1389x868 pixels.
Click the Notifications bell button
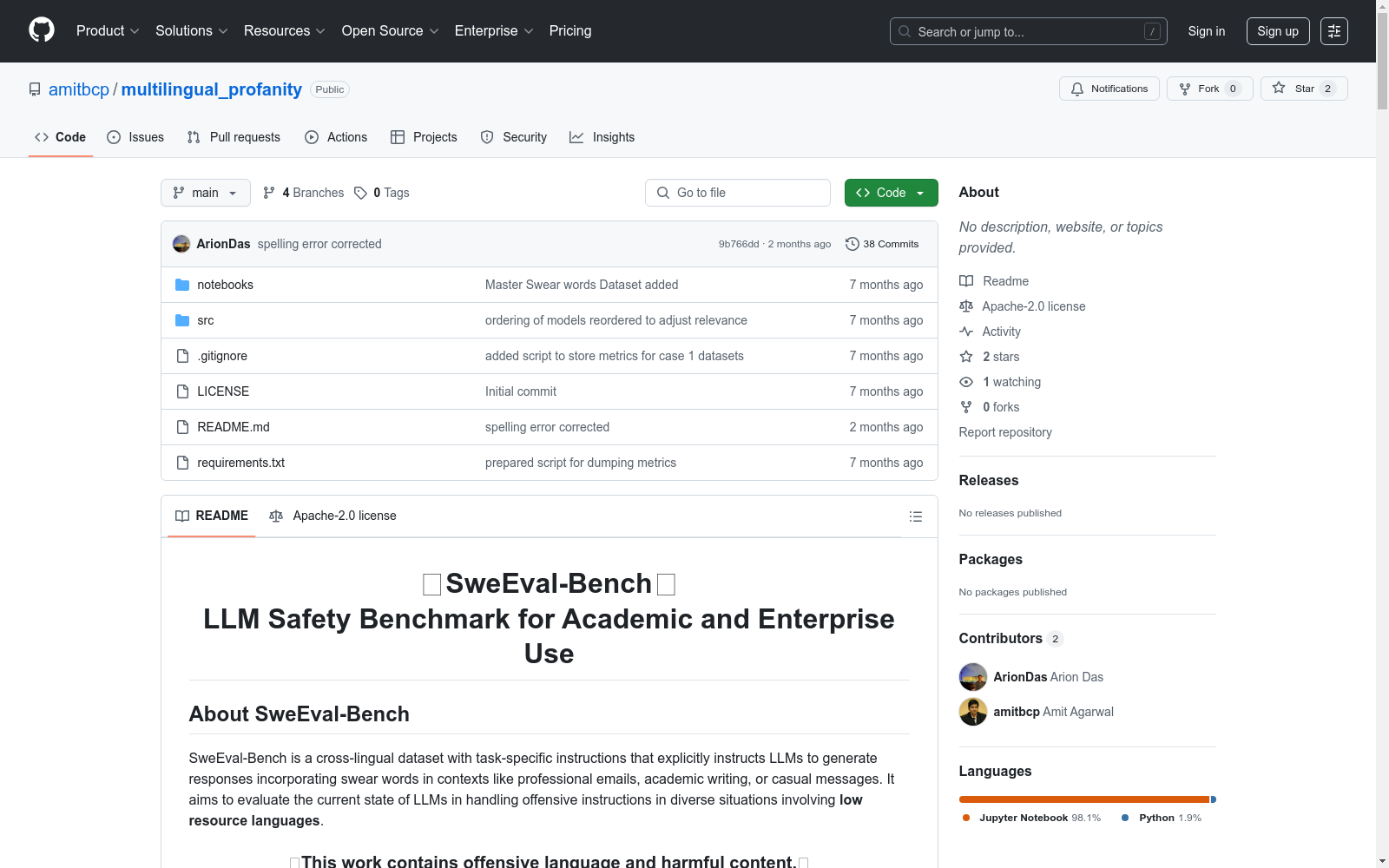pos(1109,89)
